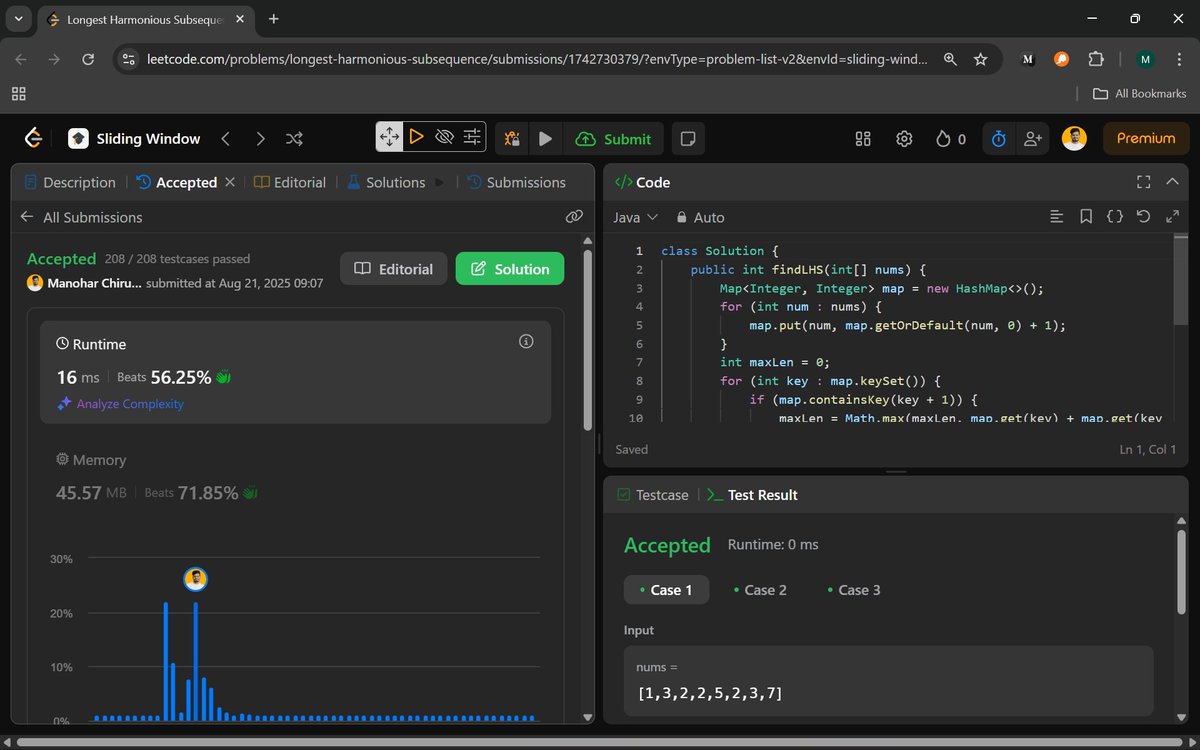Image resolution: width=1200 pixels, height=750 pixels.
Task: Toggle the stopwatch timer
Action: (x=998, y=139)
